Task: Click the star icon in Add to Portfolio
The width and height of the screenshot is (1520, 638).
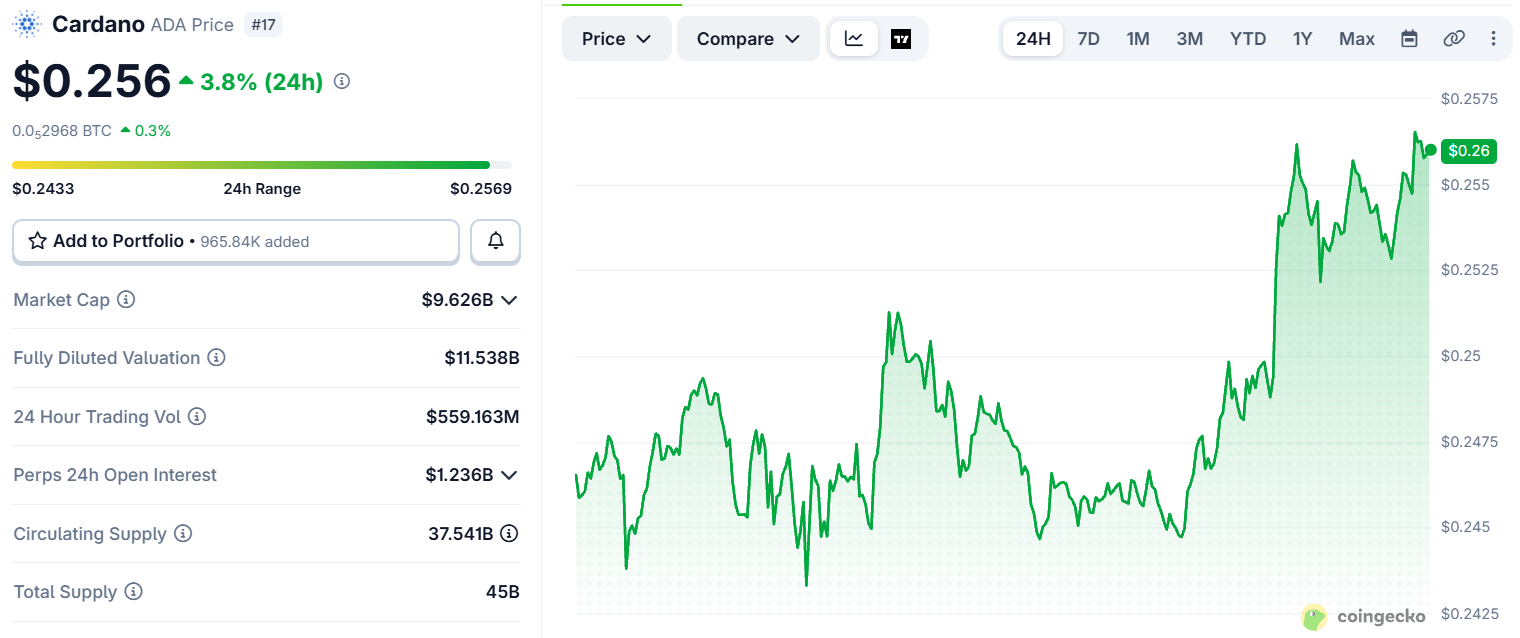Action: 38,241
